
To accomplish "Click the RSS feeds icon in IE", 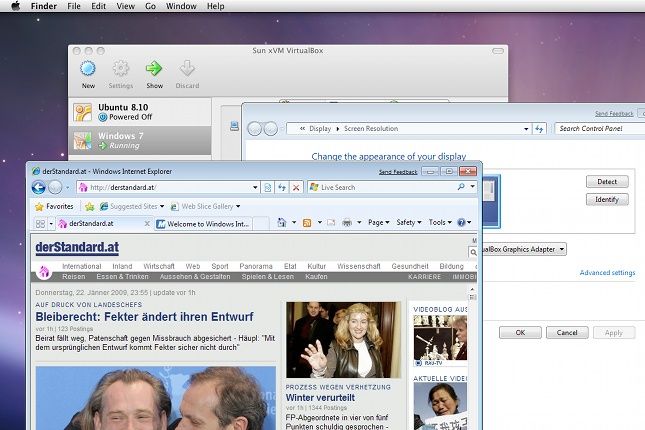I will 307,223.
